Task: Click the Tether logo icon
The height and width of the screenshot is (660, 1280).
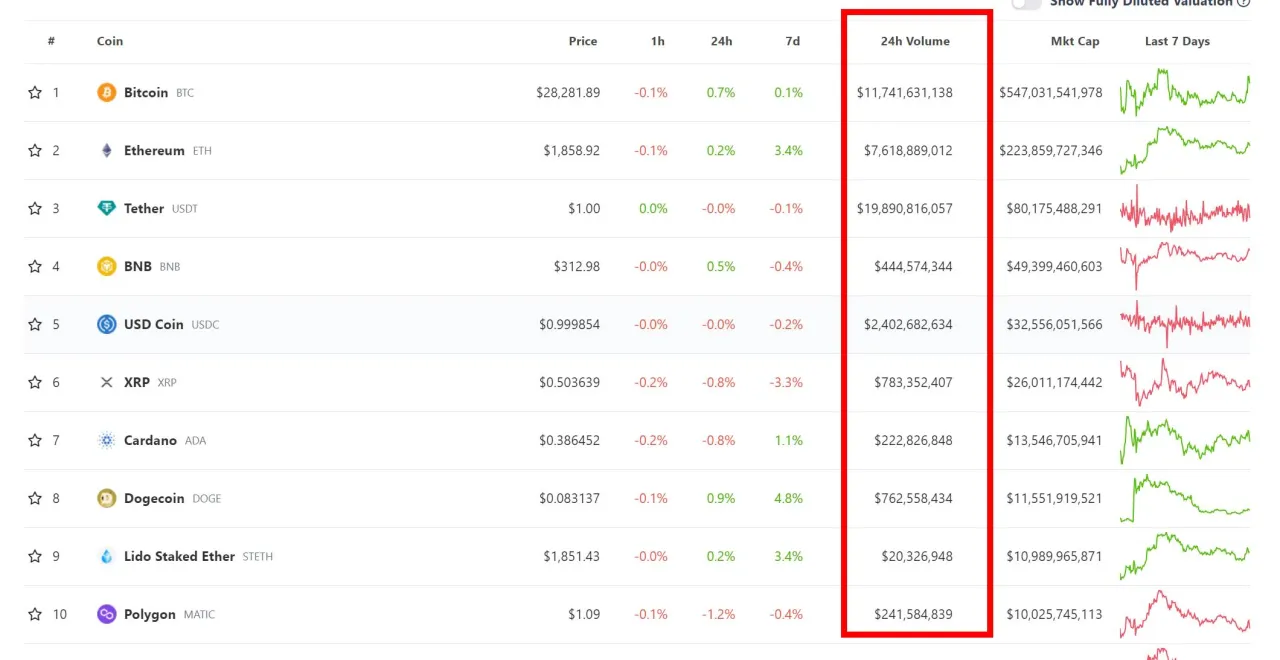Action: [106, 209]
